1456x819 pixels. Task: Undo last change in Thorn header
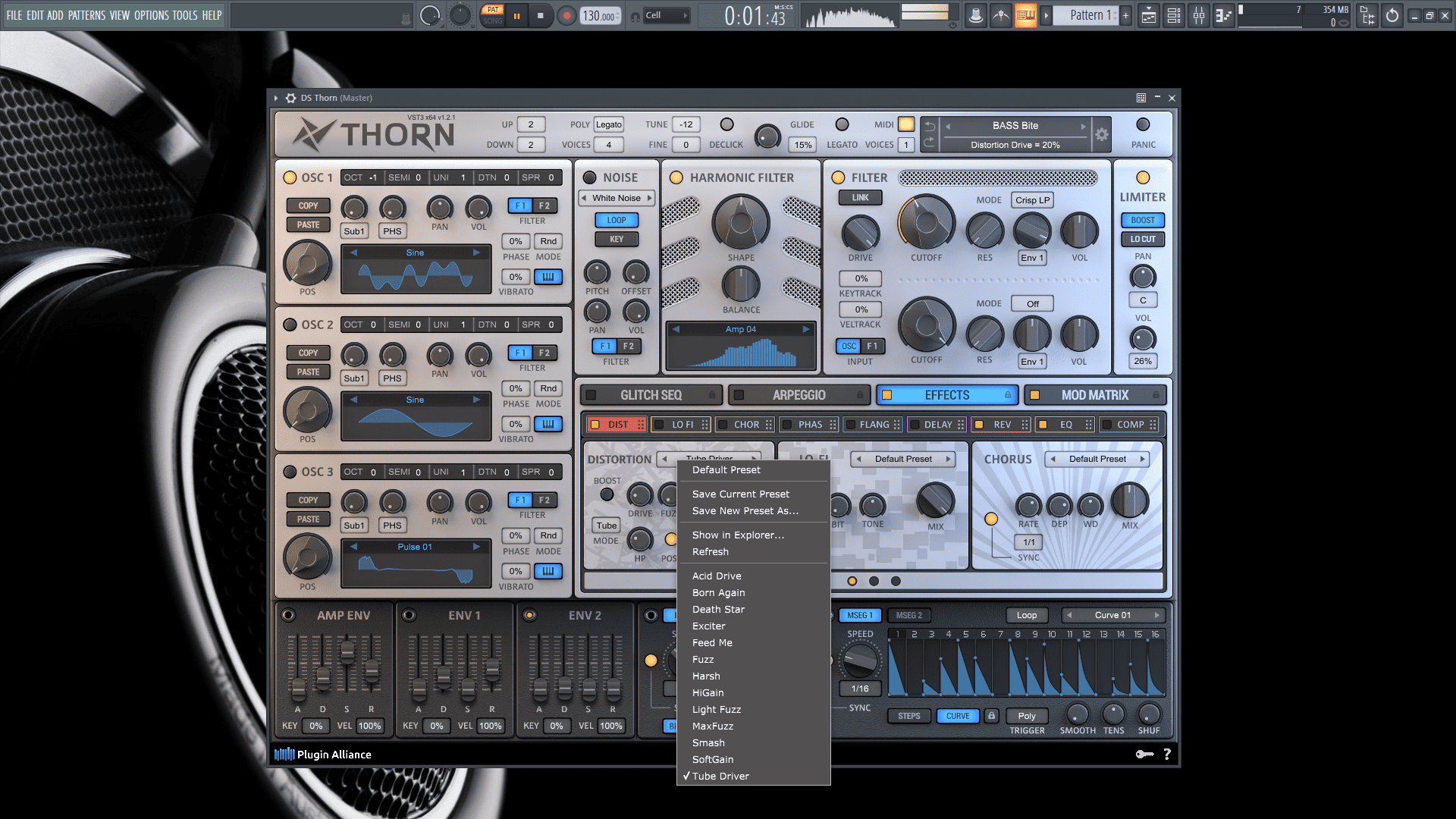tap(930, 126)
